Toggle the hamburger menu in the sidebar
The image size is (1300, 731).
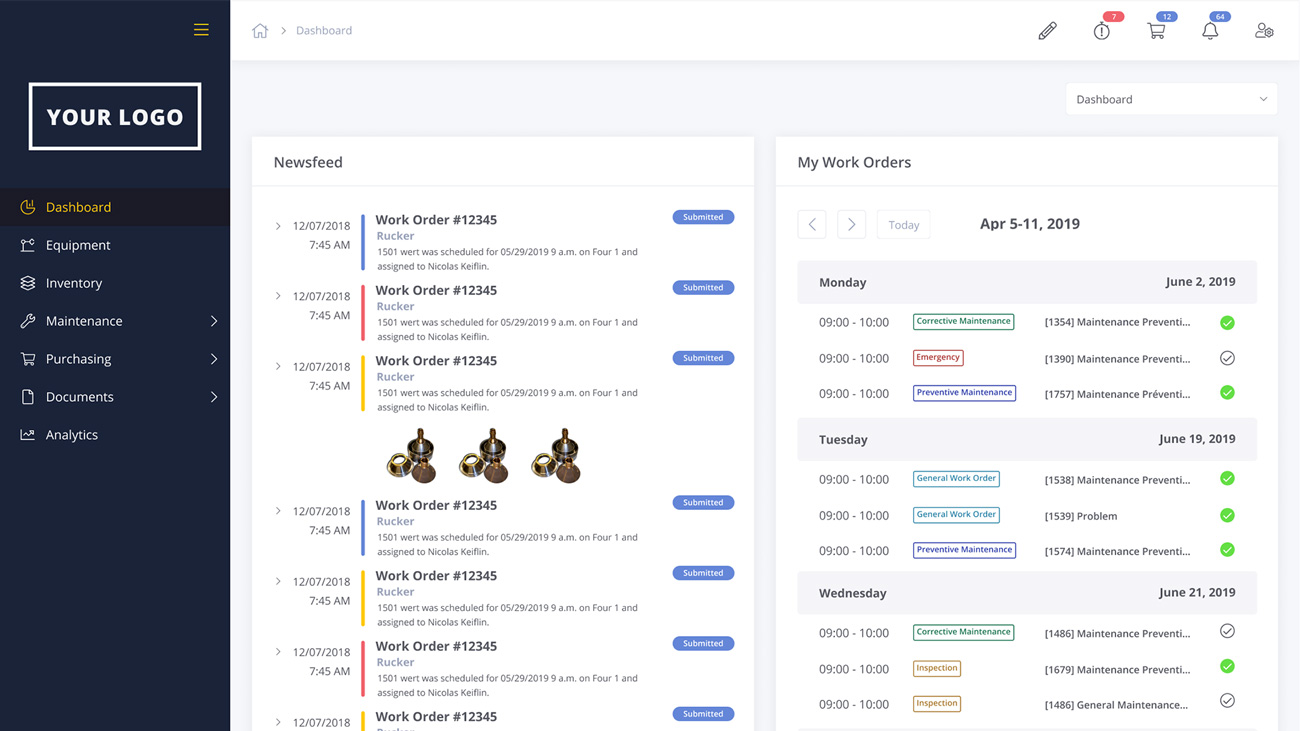tap(201, 30)
